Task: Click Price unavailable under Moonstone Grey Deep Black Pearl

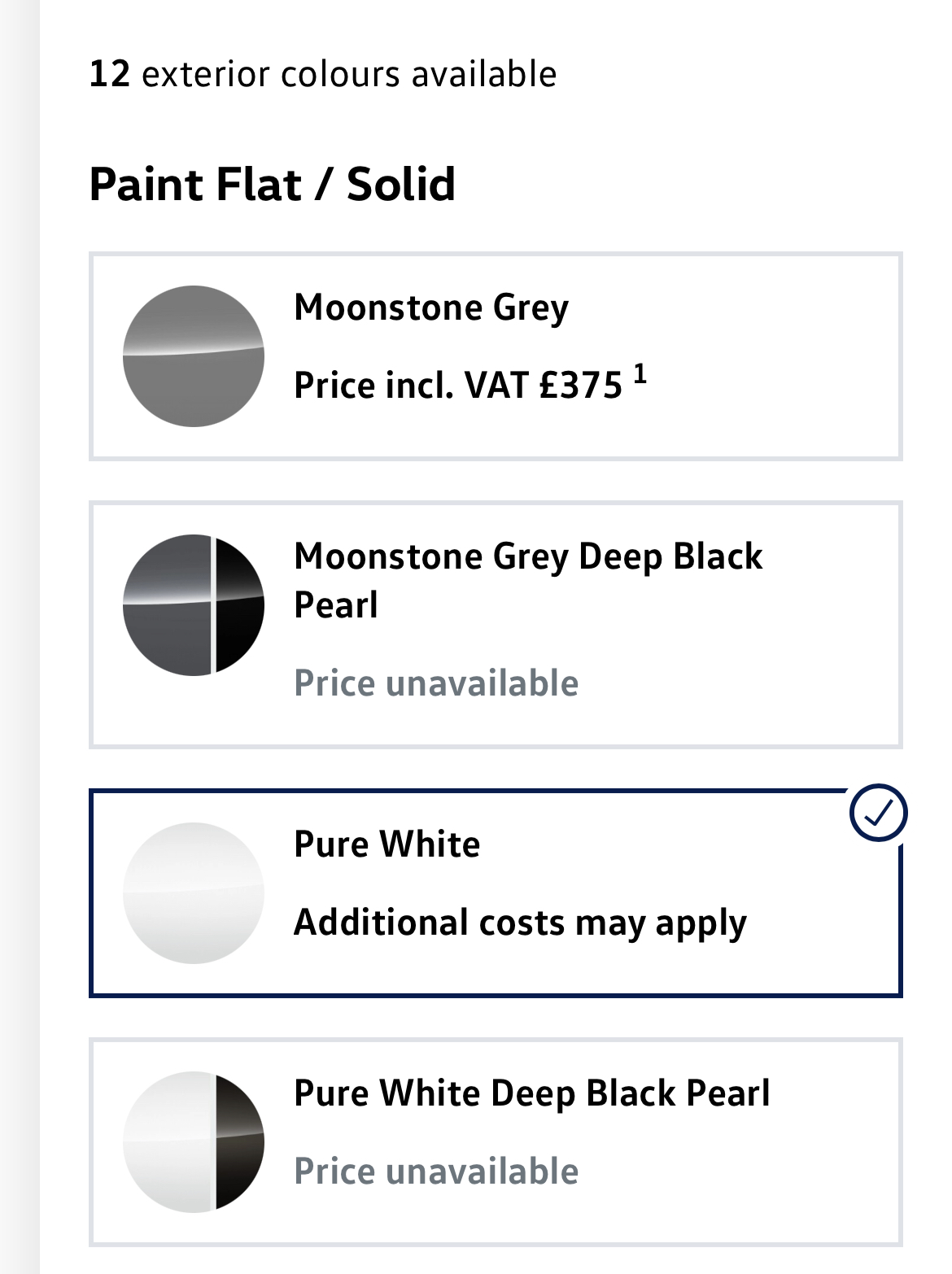Action: 436,683
